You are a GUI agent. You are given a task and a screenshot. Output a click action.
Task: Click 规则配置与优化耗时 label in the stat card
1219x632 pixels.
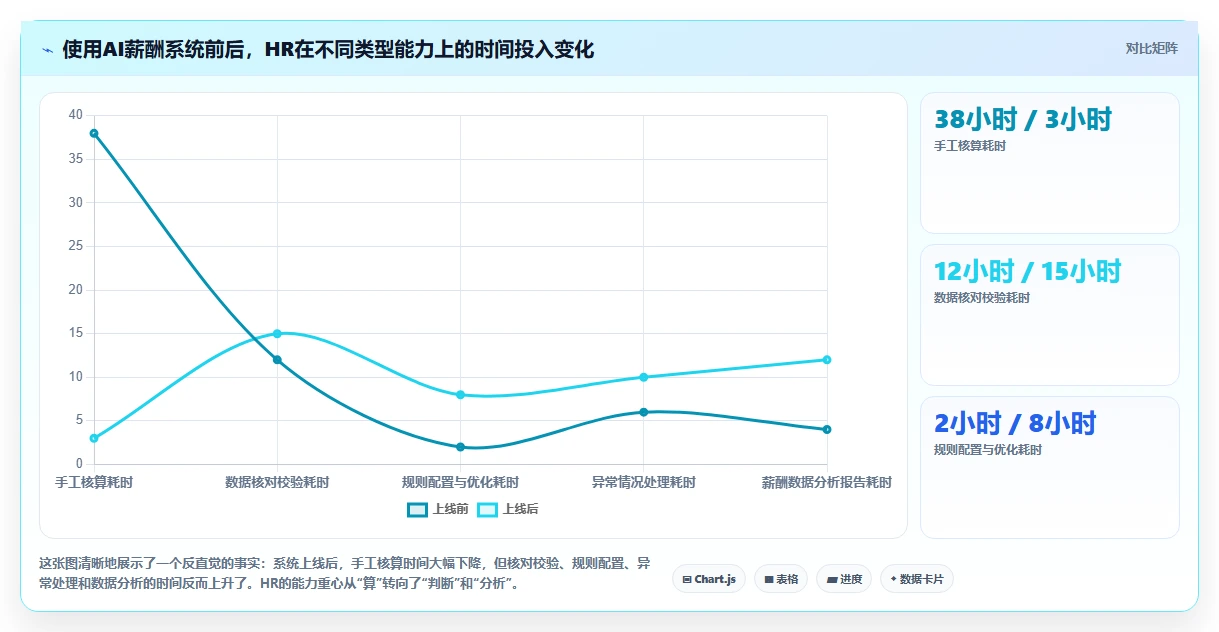click(988, 450)
